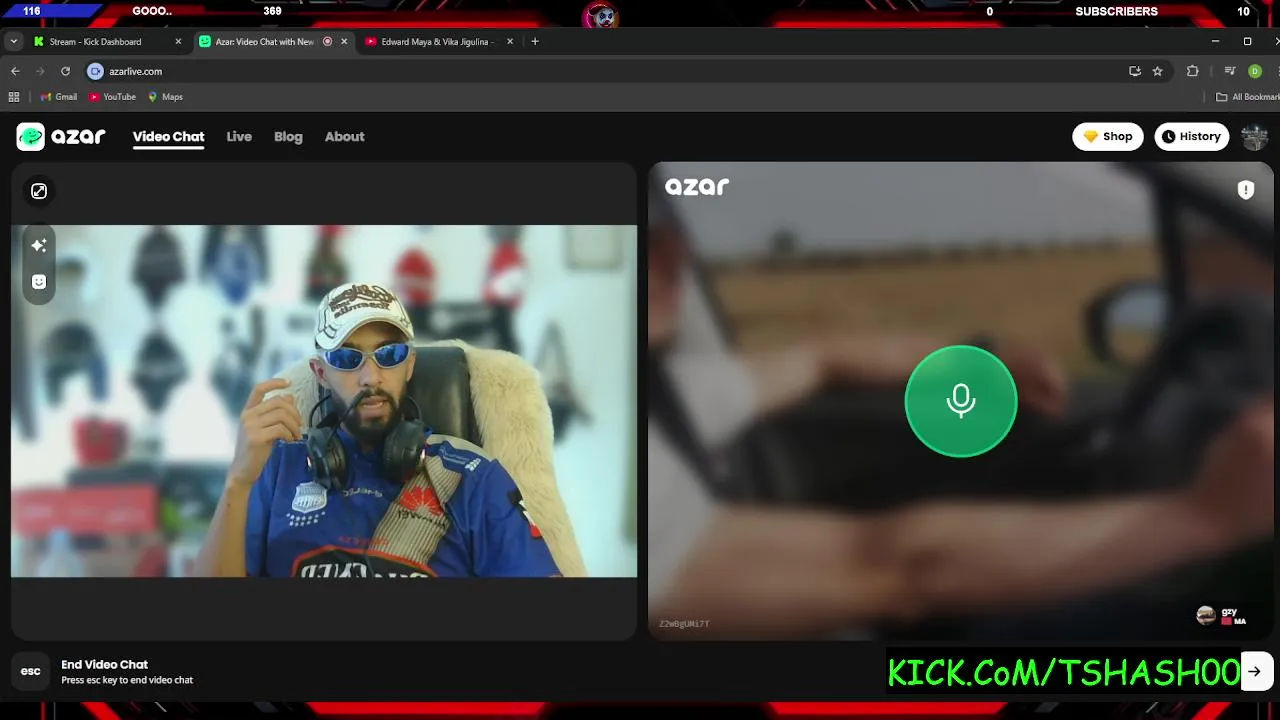Click the recording indicator on the Azar tab
The image size is (1280, 720).
tap(327, 42)
